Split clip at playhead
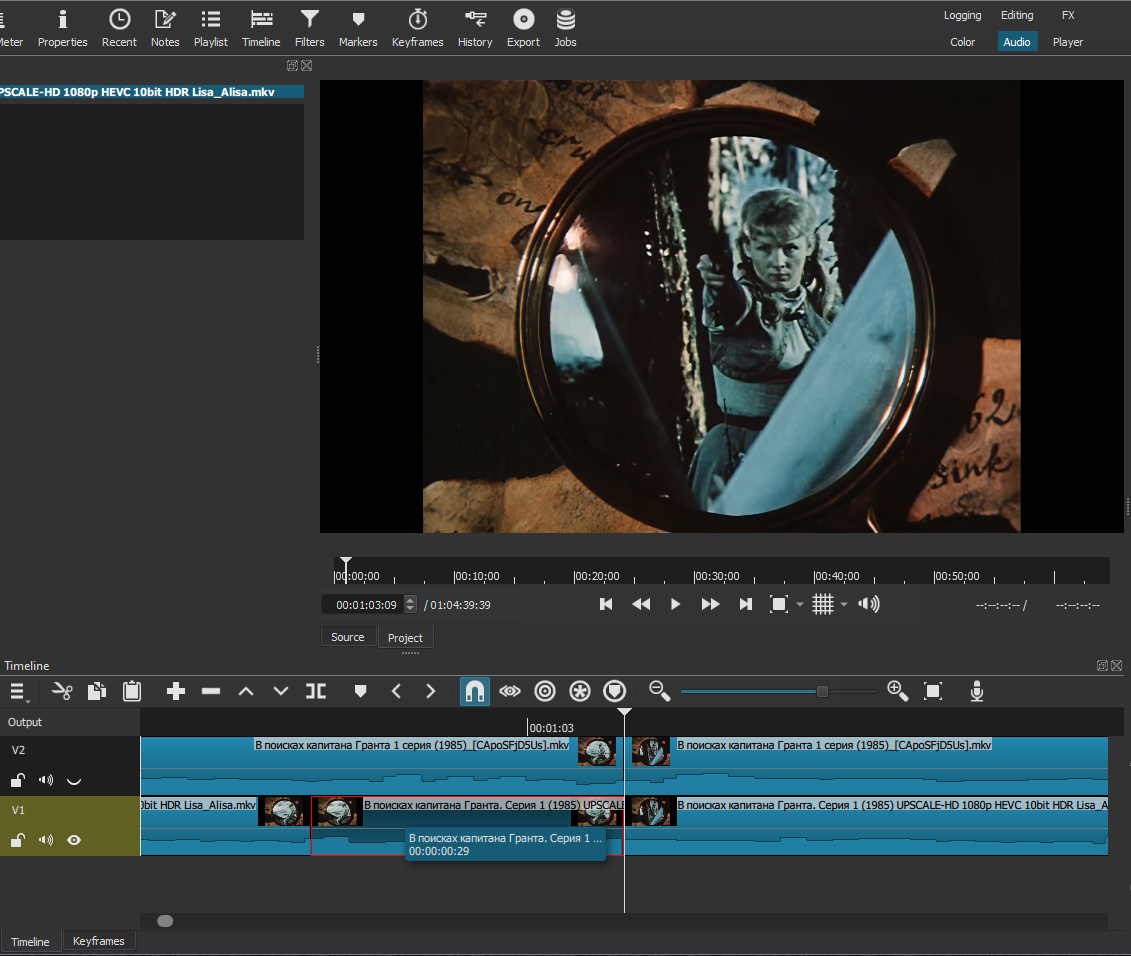Viewport: 1131px width, 956px height. (x=316, y=692)
